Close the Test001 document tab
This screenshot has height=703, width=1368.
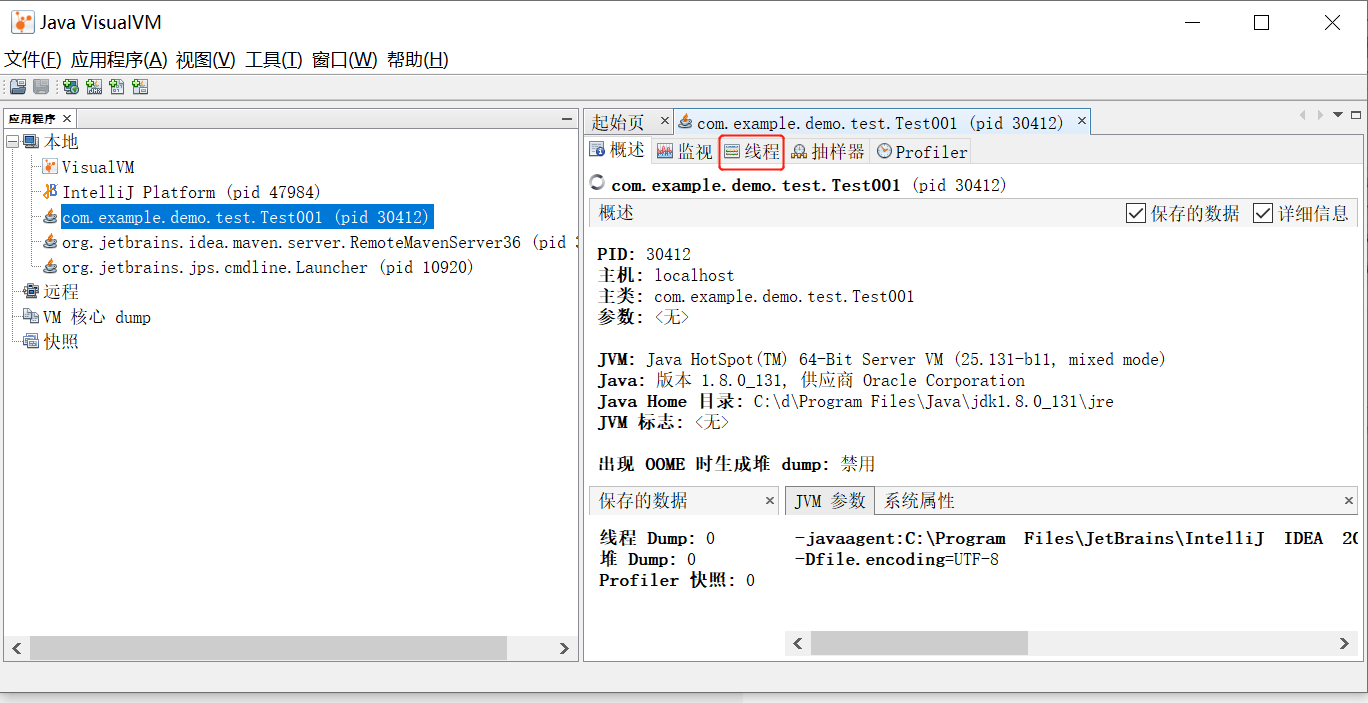point(1081,122)
